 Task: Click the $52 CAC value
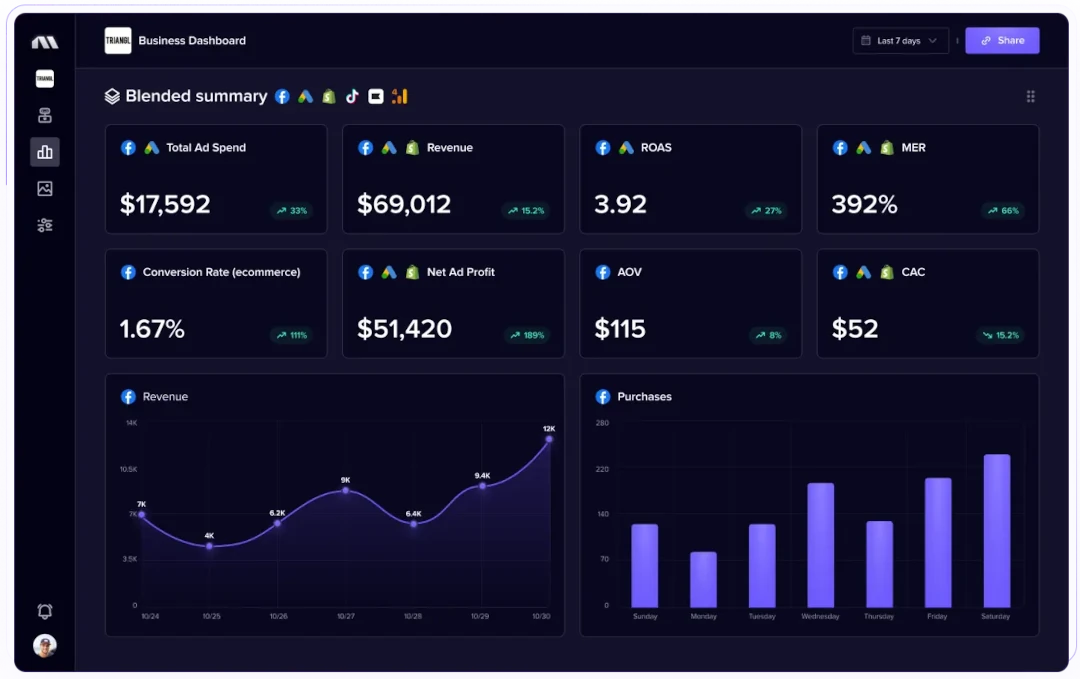tap(855, 329)
